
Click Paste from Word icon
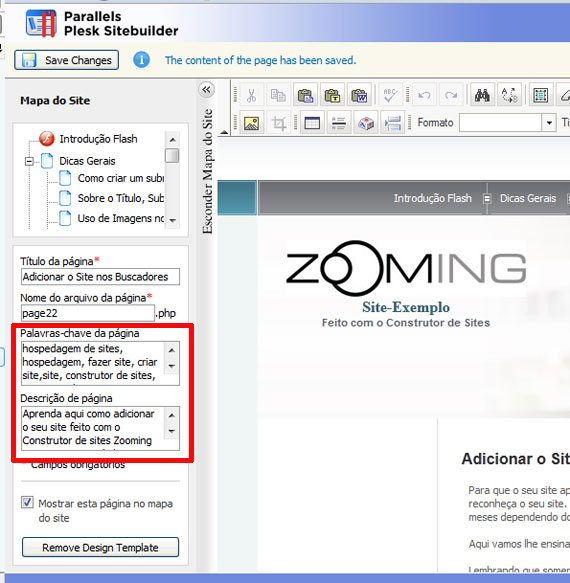(x=359, y=95)
